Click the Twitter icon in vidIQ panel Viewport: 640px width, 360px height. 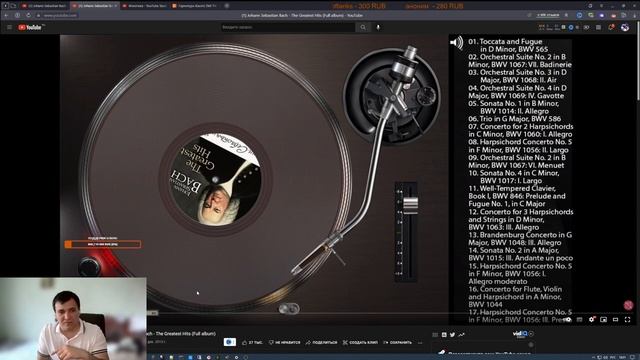[453, 335]
